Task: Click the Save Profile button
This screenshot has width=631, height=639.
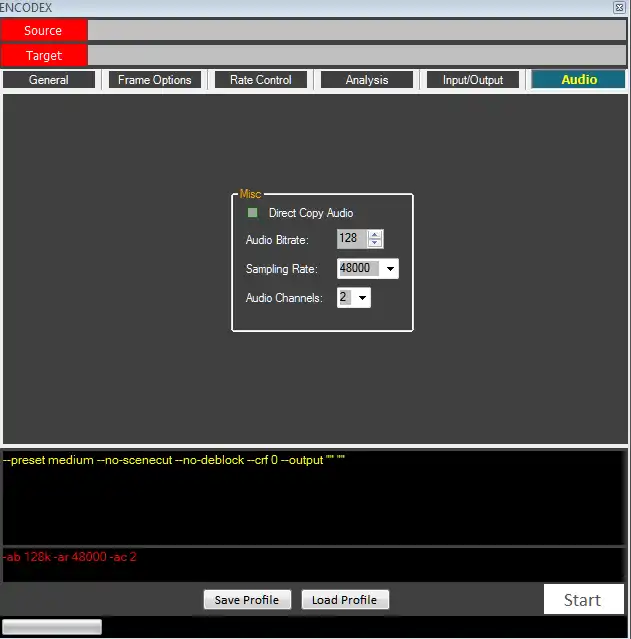Action: pos(247,600)
